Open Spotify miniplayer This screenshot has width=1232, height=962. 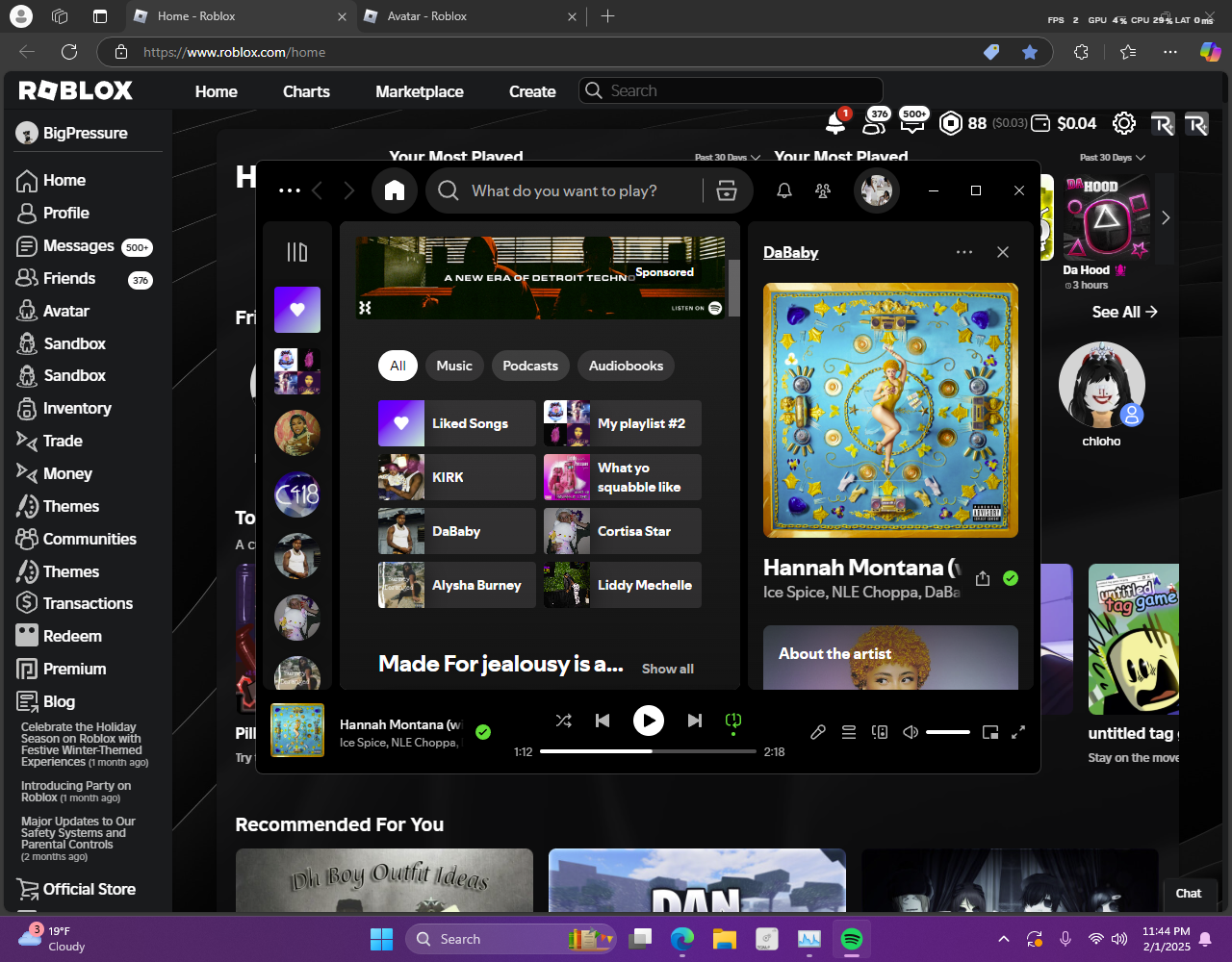[x=990, y=732]
